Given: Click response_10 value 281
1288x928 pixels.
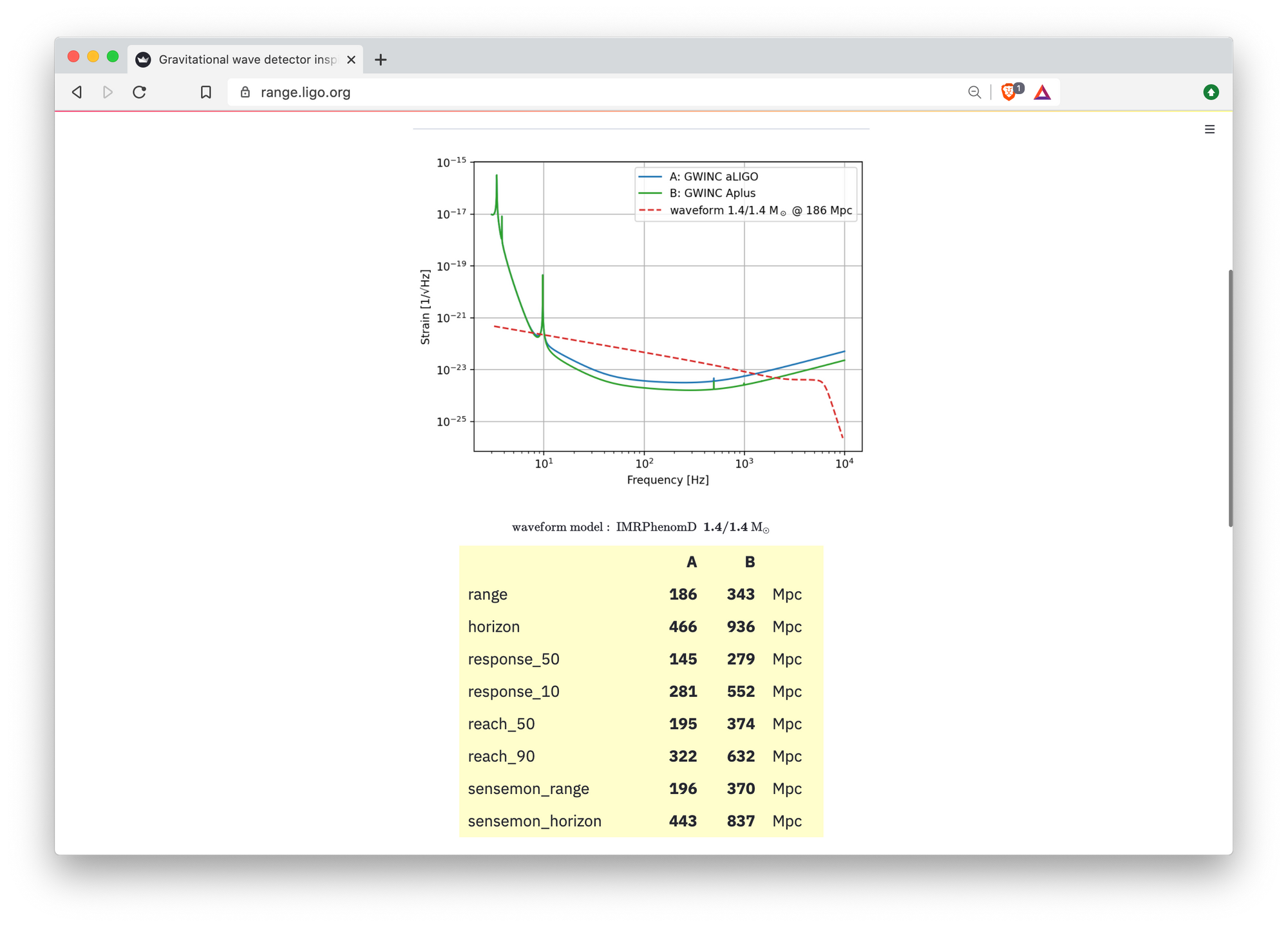Looking at the screenshot, I should pos(683,691).
